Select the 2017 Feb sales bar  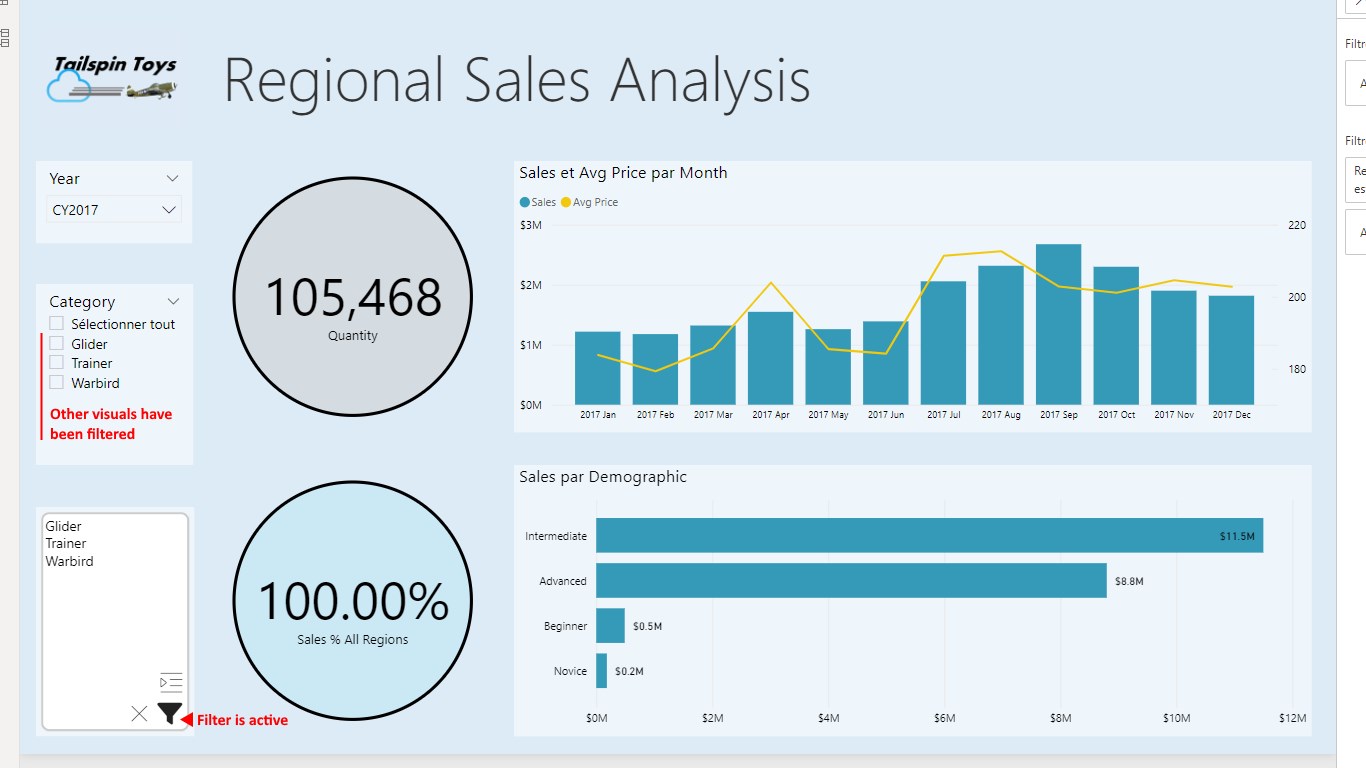pos(655,369)
